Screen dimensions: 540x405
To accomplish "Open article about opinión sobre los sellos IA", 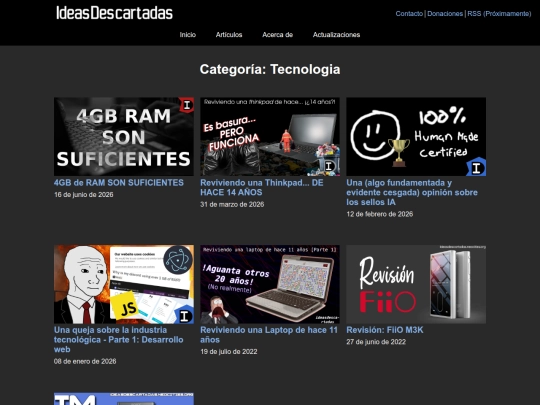I will [412, 192].
